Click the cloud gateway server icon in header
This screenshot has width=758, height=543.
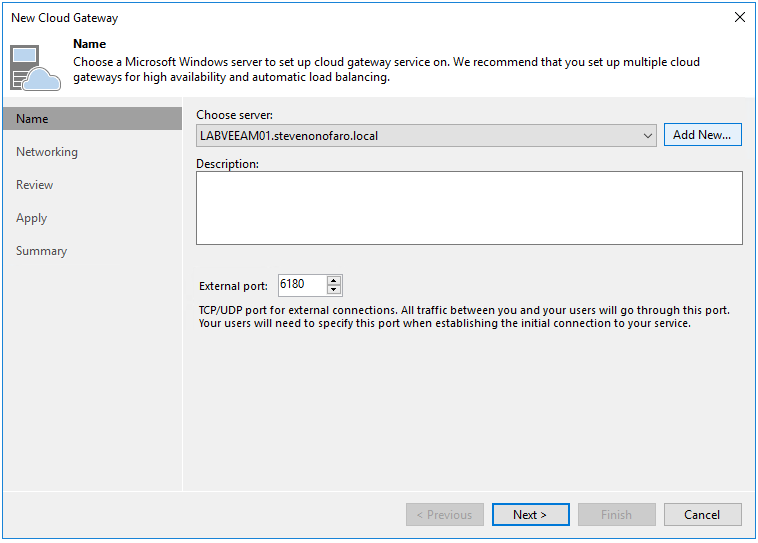pyautogui.click(x=36, y=66)
